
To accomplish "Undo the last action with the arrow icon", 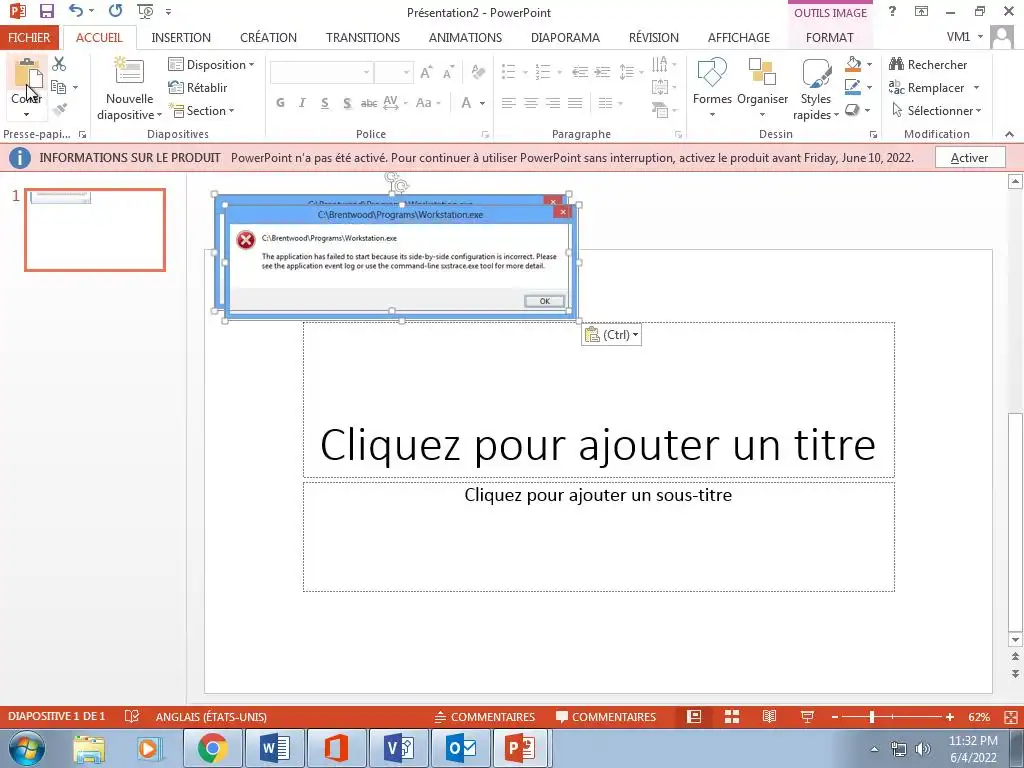I will tap(76, 11).
